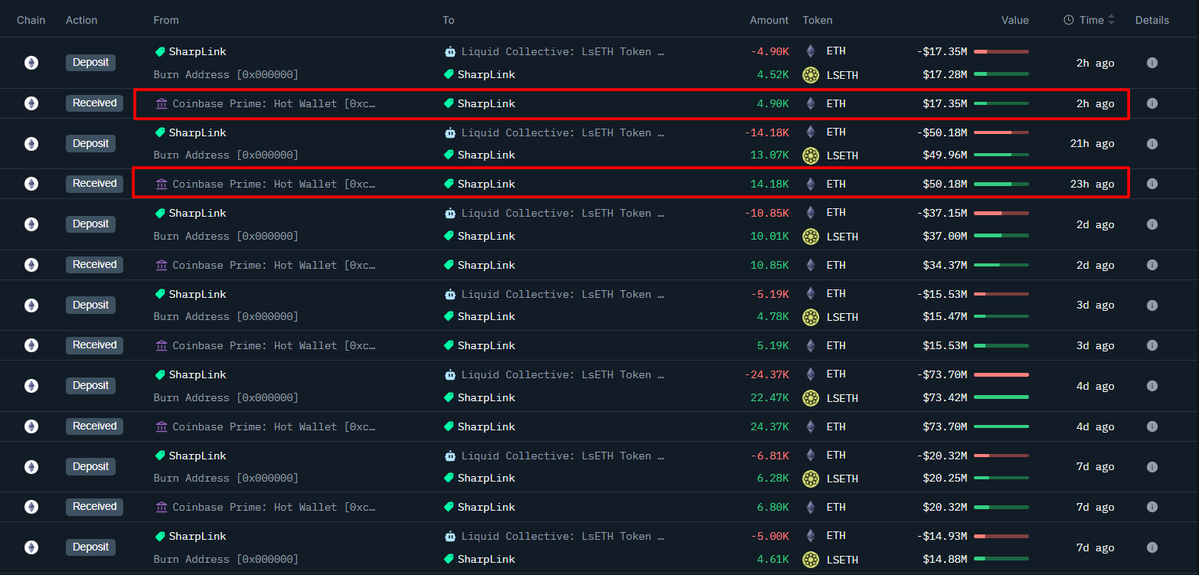The image size is (1199, 575).
Task: Select the 6.28K LSETH amount
Action: 773,479
